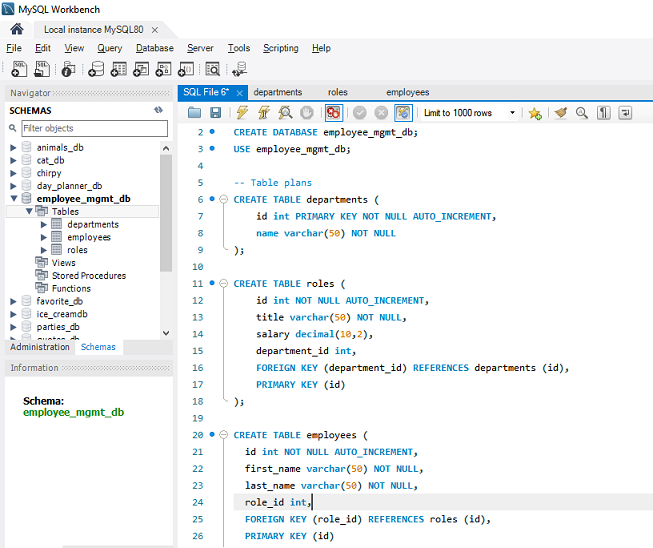Expand the ice_creamdb schema
The width and height of the screenshot is (653, 548).
(13, 314)
